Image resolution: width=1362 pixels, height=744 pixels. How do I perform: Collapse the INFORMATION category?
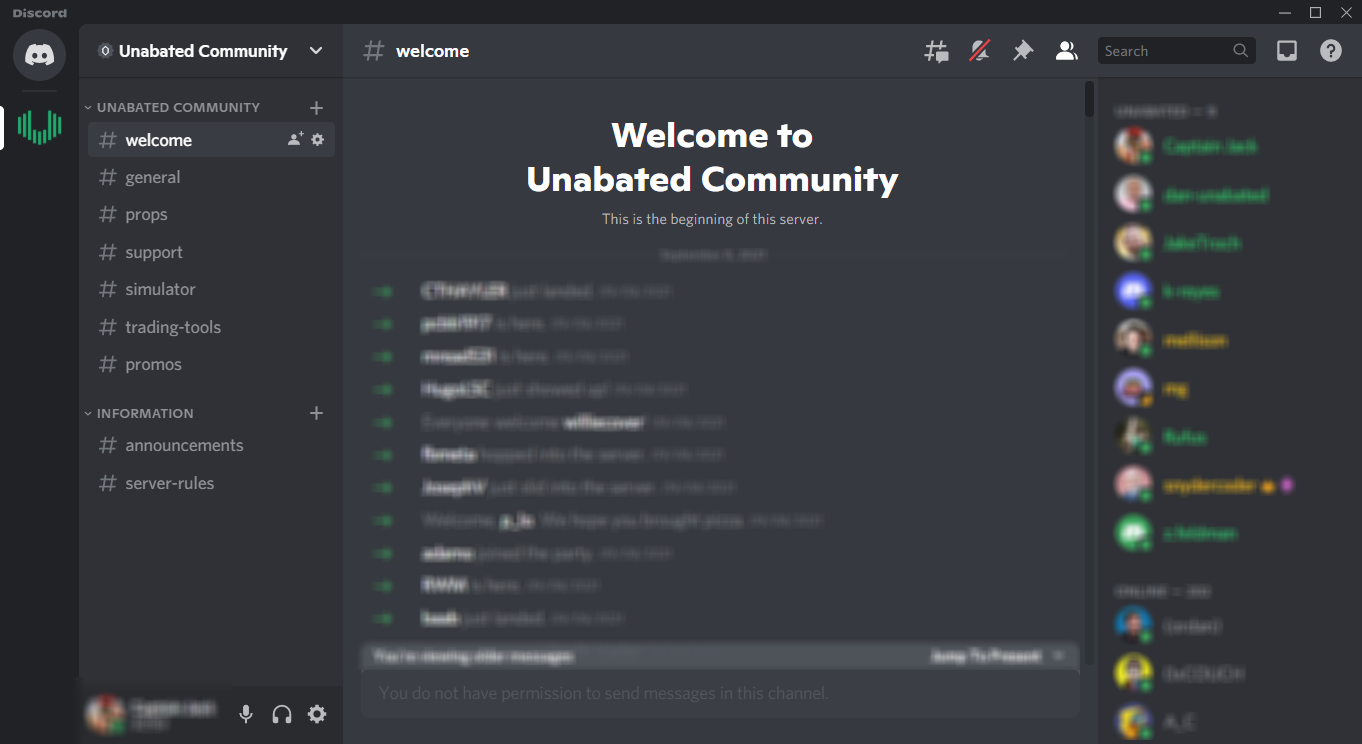click(145, 413)
